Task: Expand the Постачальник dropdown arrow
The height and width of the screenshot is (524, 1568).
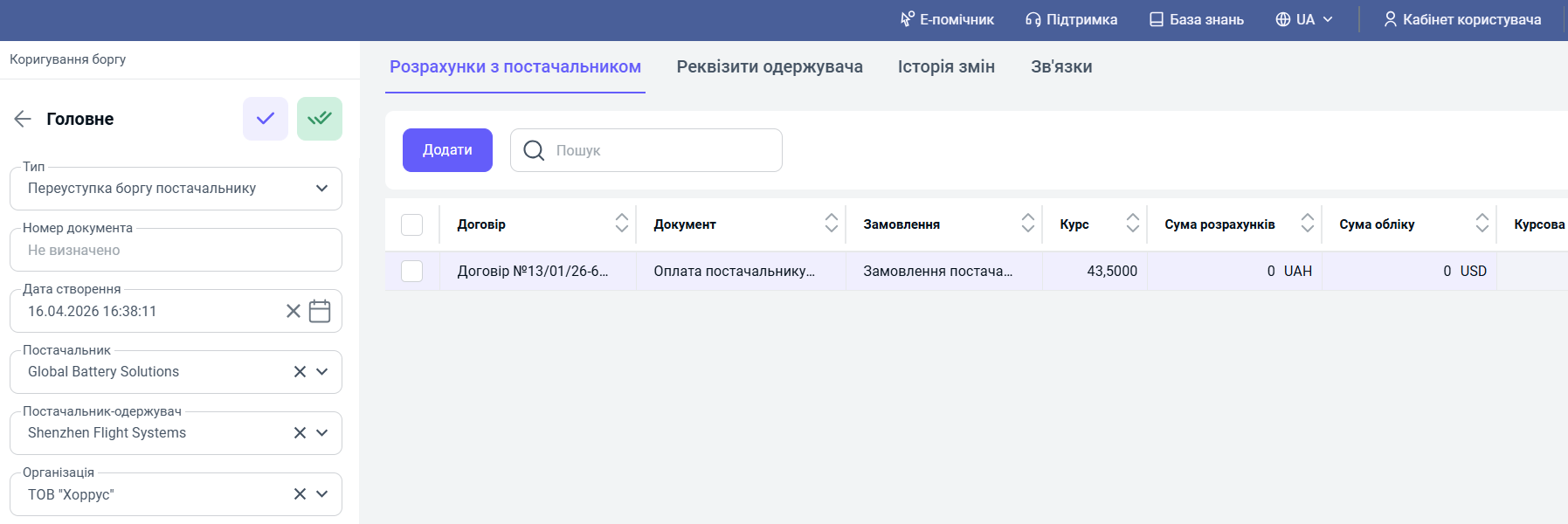Action: (x=321, y=372)
